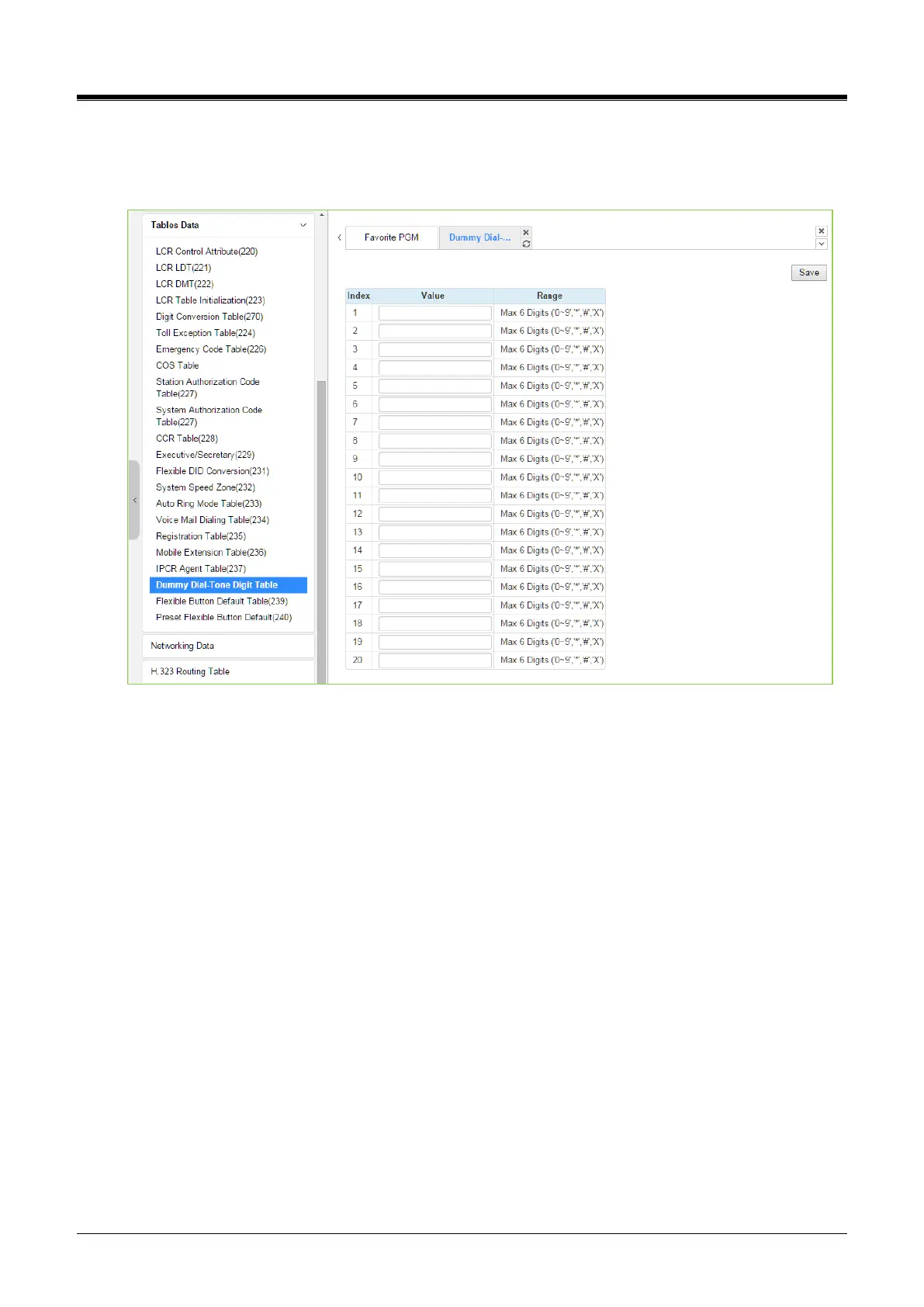The width and height of the screenshot is (924, 1307).
Task: Open IPCR Agent Table(237)
Action: tap(201, 569)
